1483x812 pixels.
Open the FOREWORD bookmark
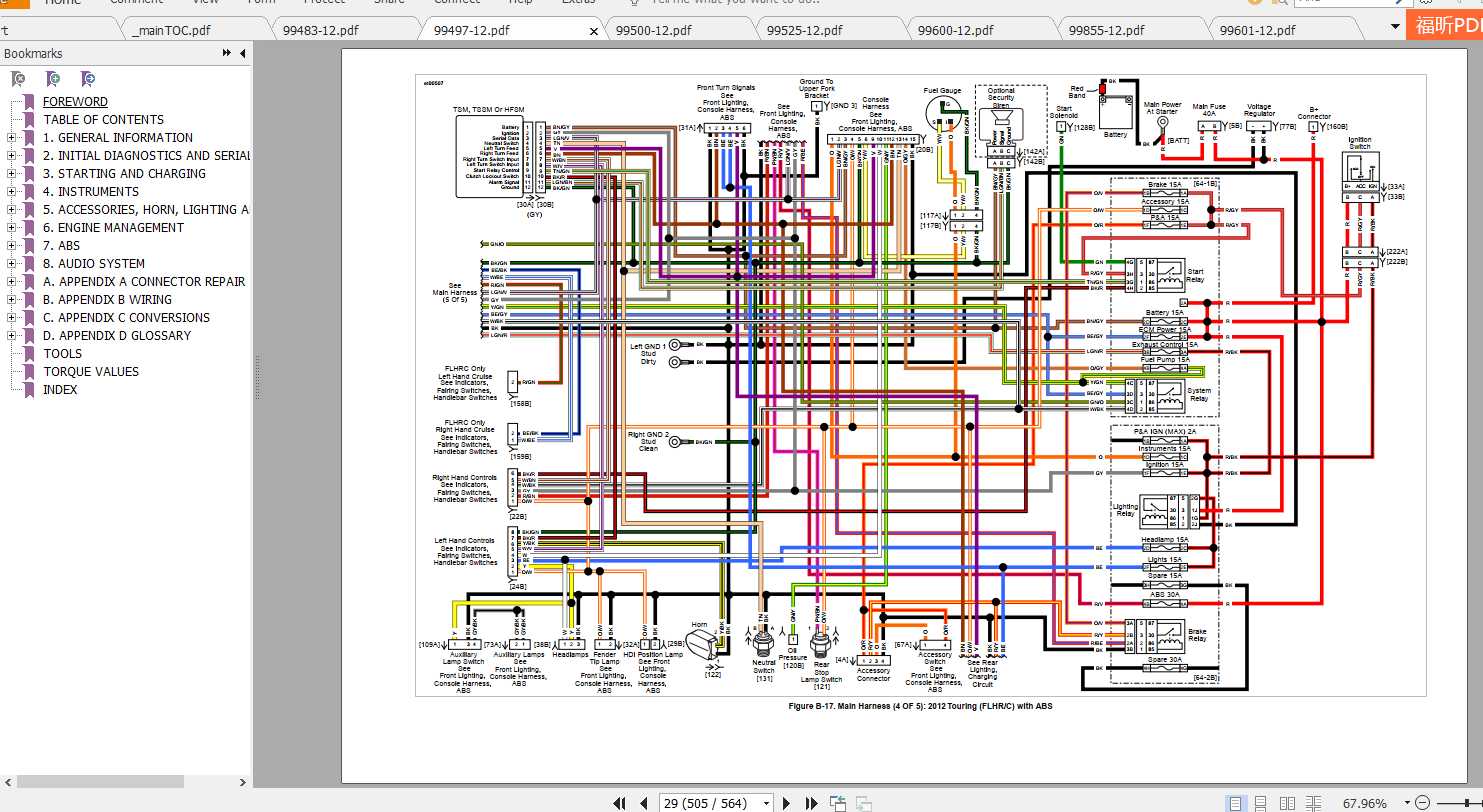click(x=75, y=102)
